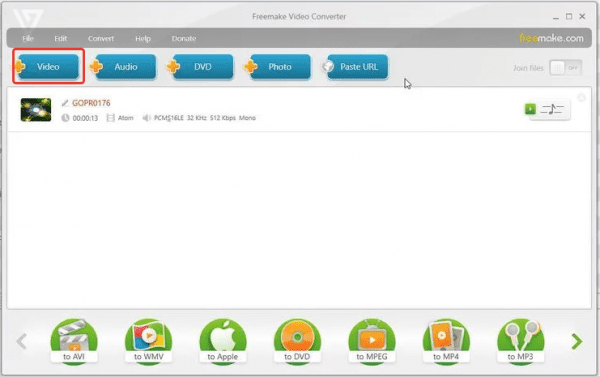Click the clock icon beside 00:00:13

coord(65,118)
